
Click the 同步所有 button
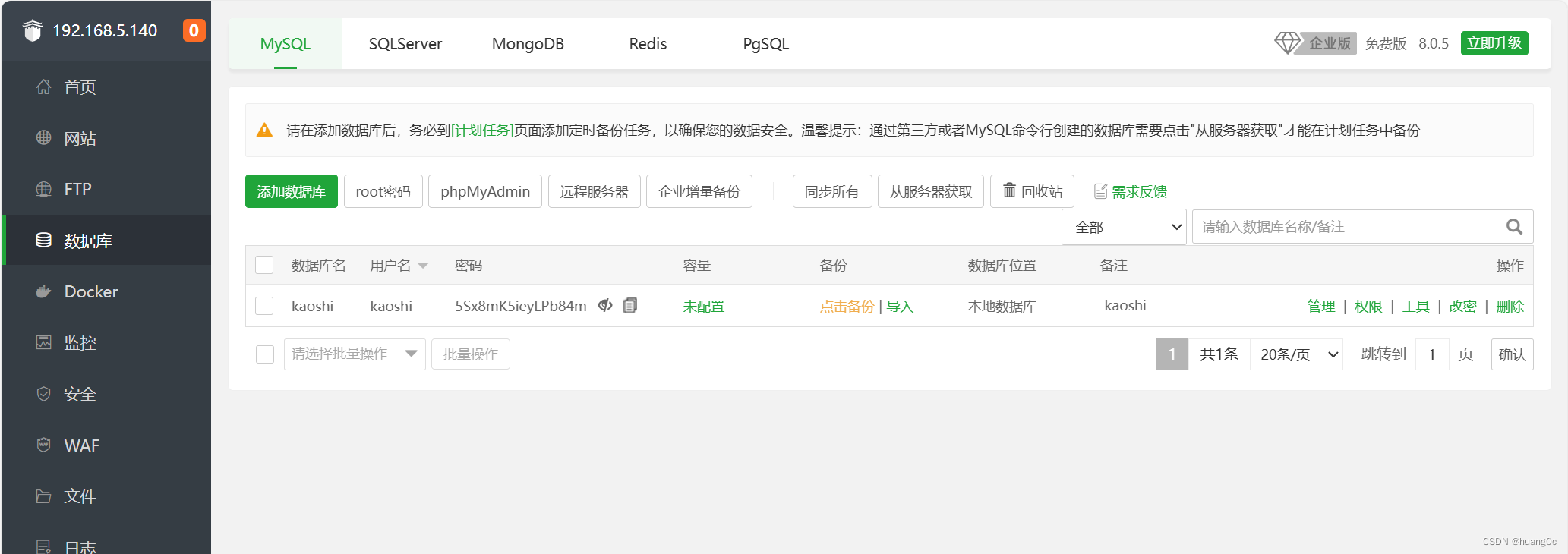coord(832,191)
